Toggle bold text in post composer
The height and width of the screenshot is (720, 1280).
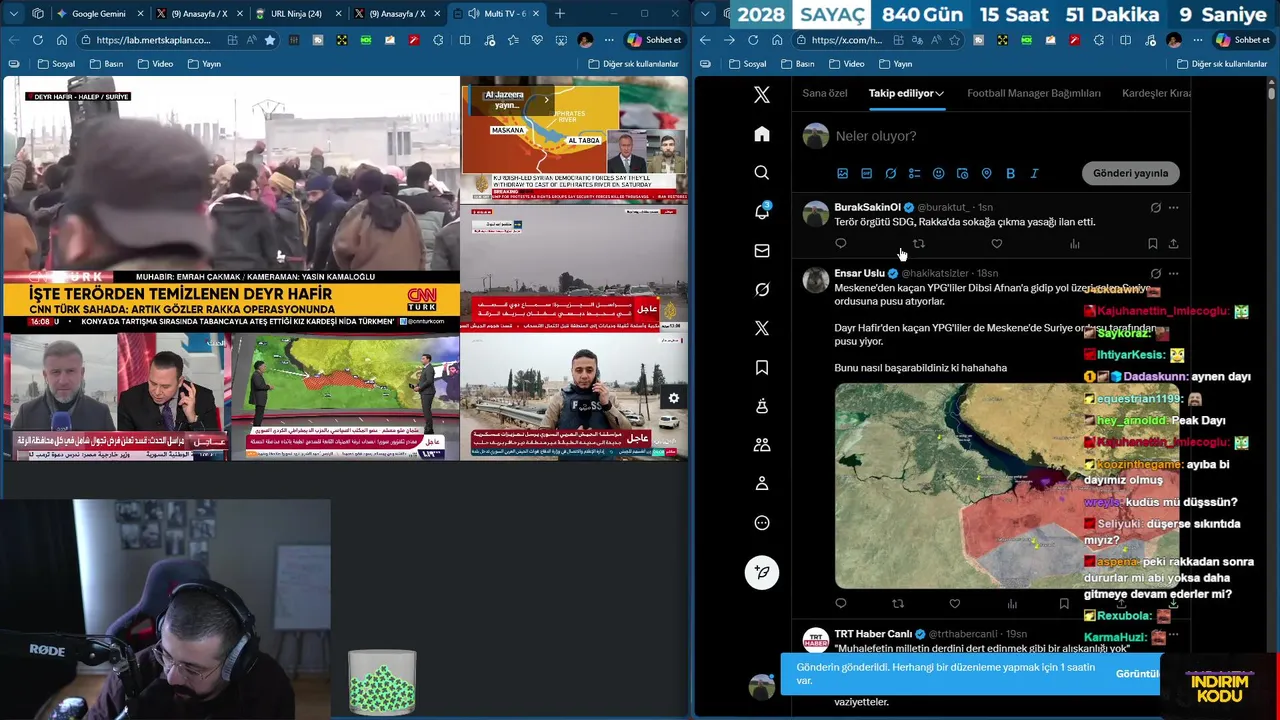(1010, 173)
